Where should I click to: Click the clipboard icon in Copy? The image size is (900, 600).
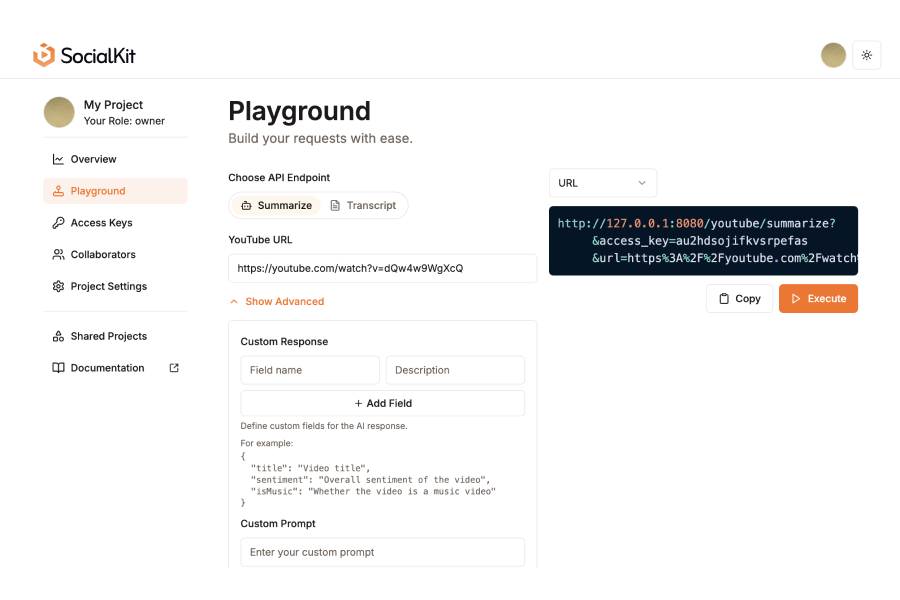(x=724, y=299)
